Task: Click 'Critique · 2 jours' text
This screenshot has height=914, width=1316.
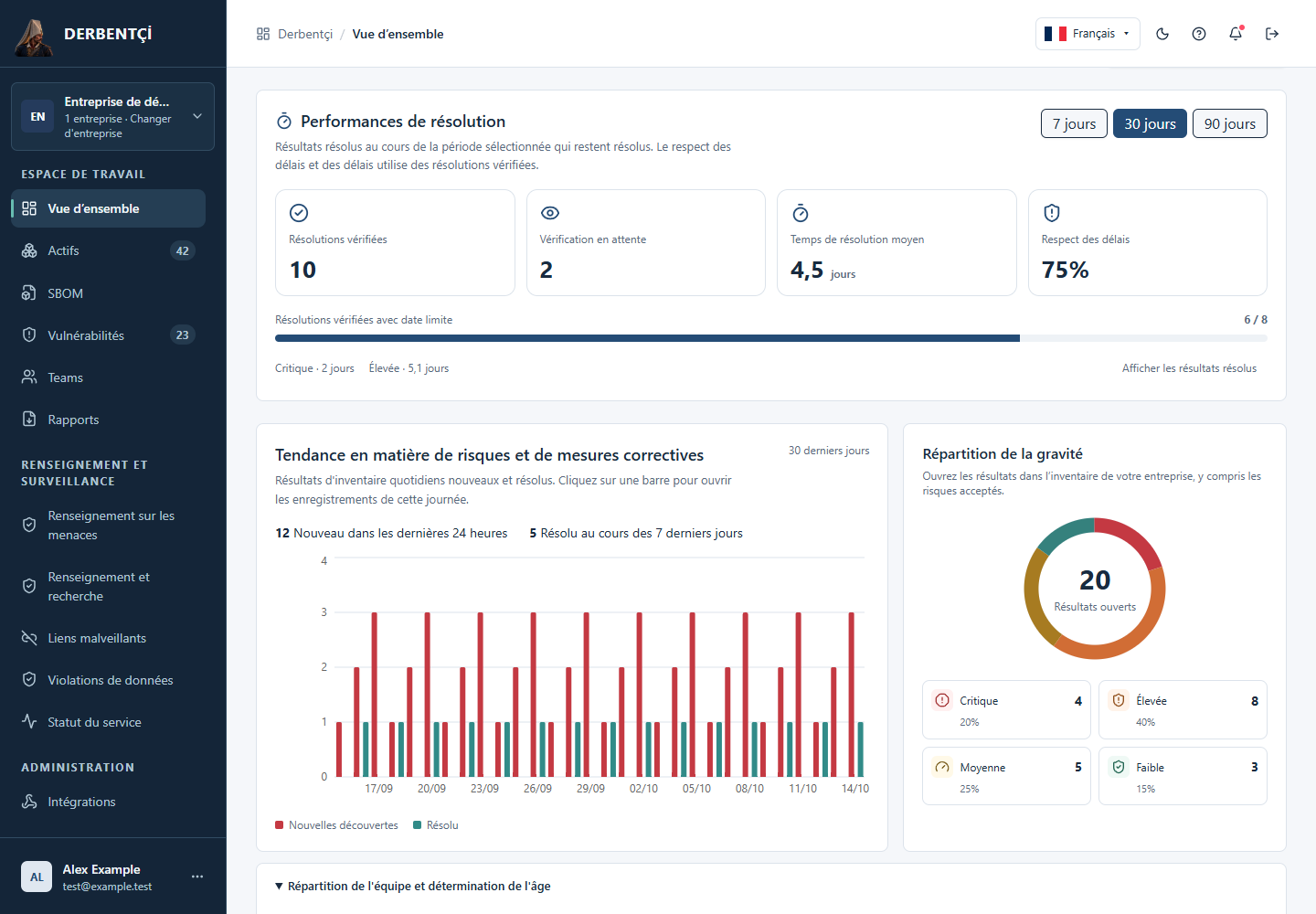Action: [314, 368]
